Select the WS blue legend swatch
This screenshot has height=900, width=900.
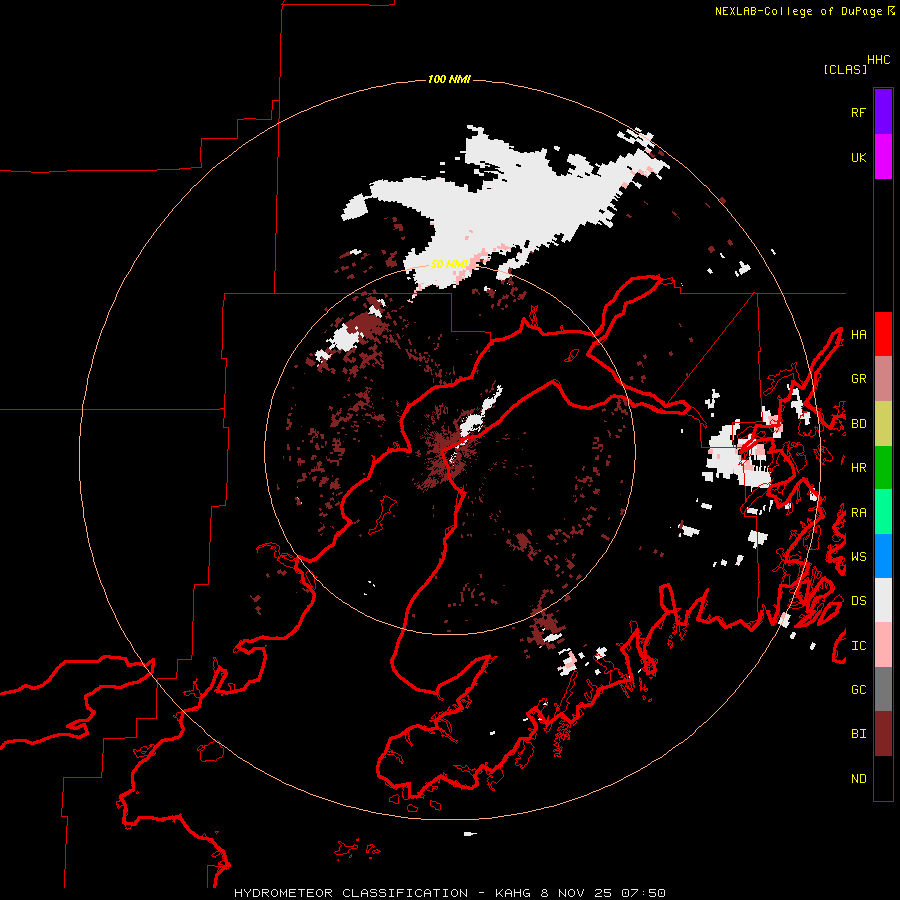[883, 556]
